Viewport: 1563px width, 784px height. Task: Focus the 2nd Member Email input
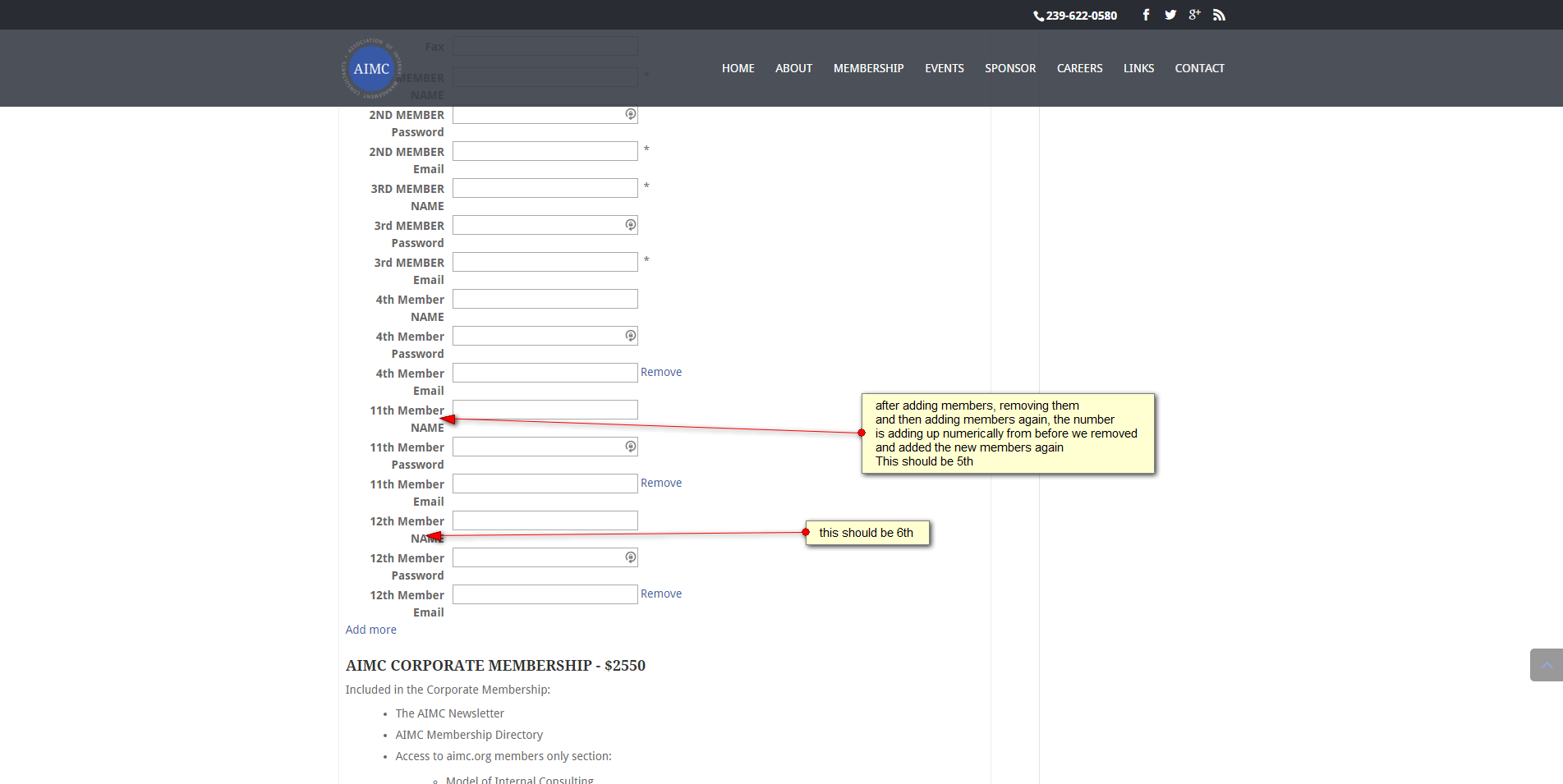tap(545, 151)
